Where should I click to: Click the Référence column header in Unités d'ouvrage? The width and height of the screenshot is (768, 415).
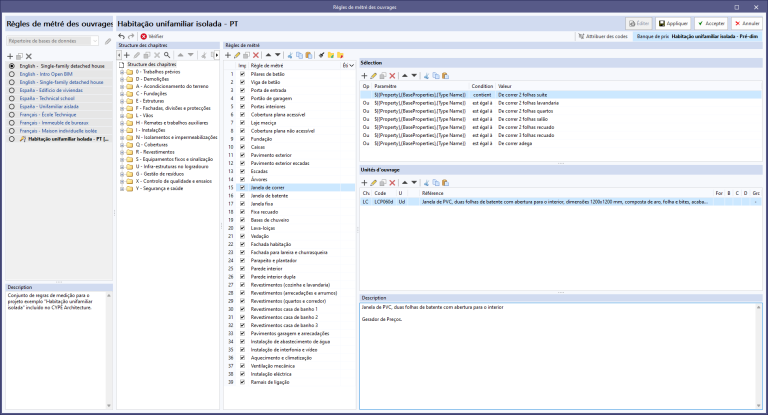pyautogui.click(x=566, y=193)
